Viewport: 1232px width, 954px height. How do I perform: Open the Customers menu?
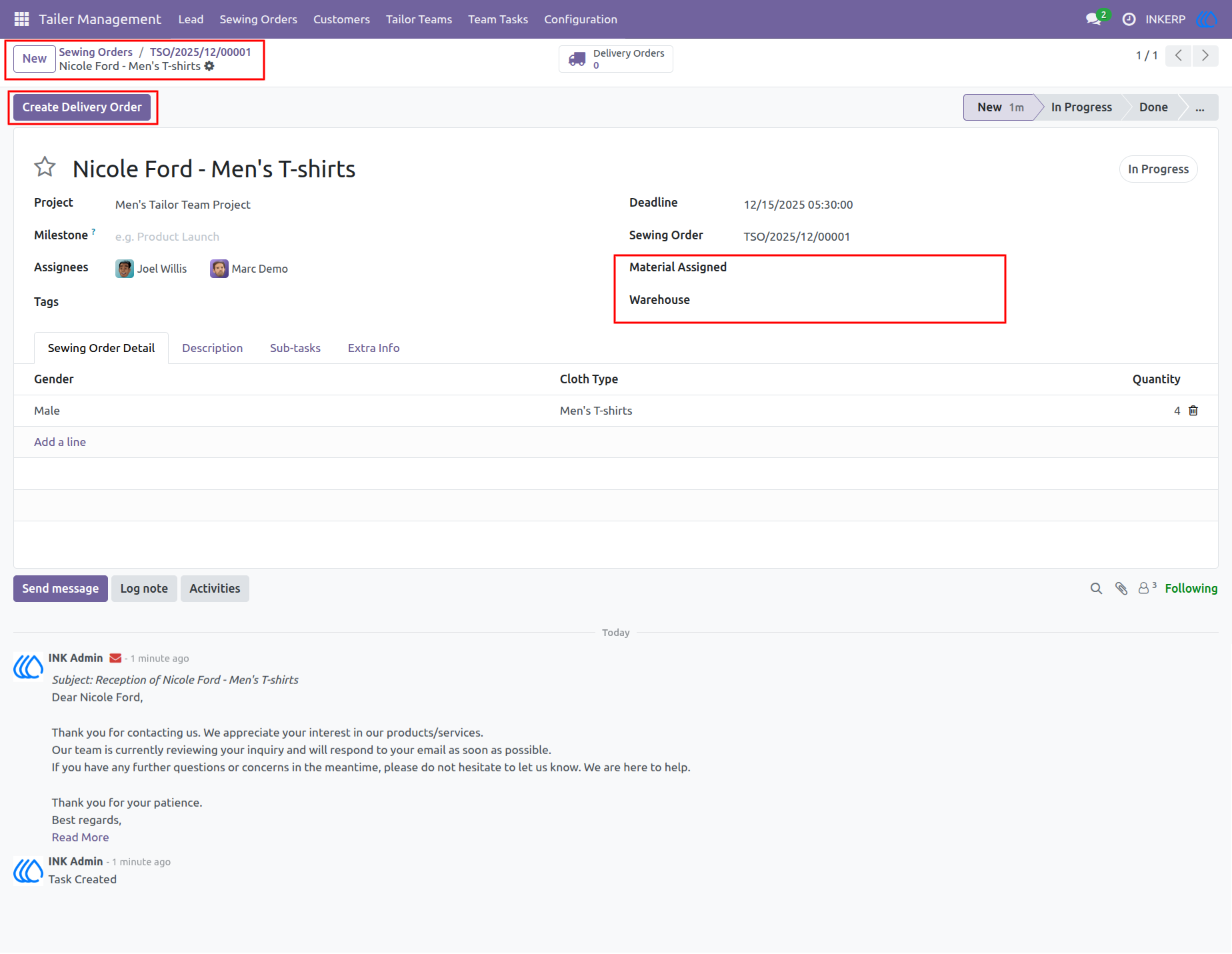pyautogui.click(x=341, y=19)
